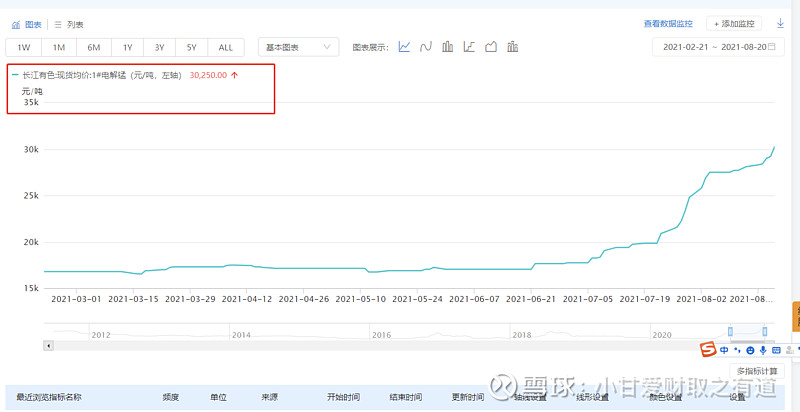
Task: Click the 2012 marker in the navigator timeline
Action: tap(101, 335)
